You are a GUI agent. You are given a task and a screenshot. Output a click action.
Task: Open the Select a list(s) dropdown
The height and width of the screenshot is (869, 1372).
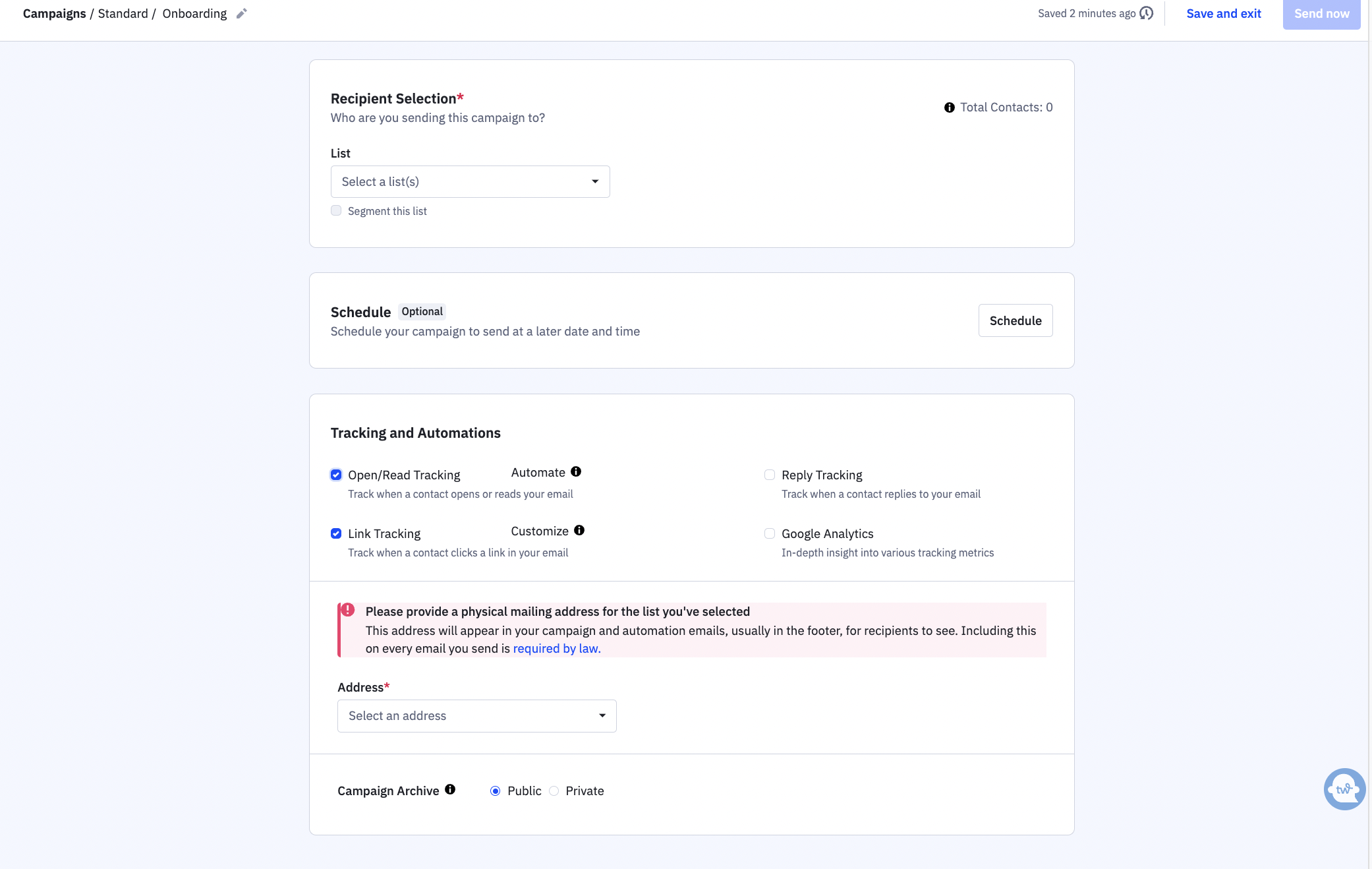470,182
